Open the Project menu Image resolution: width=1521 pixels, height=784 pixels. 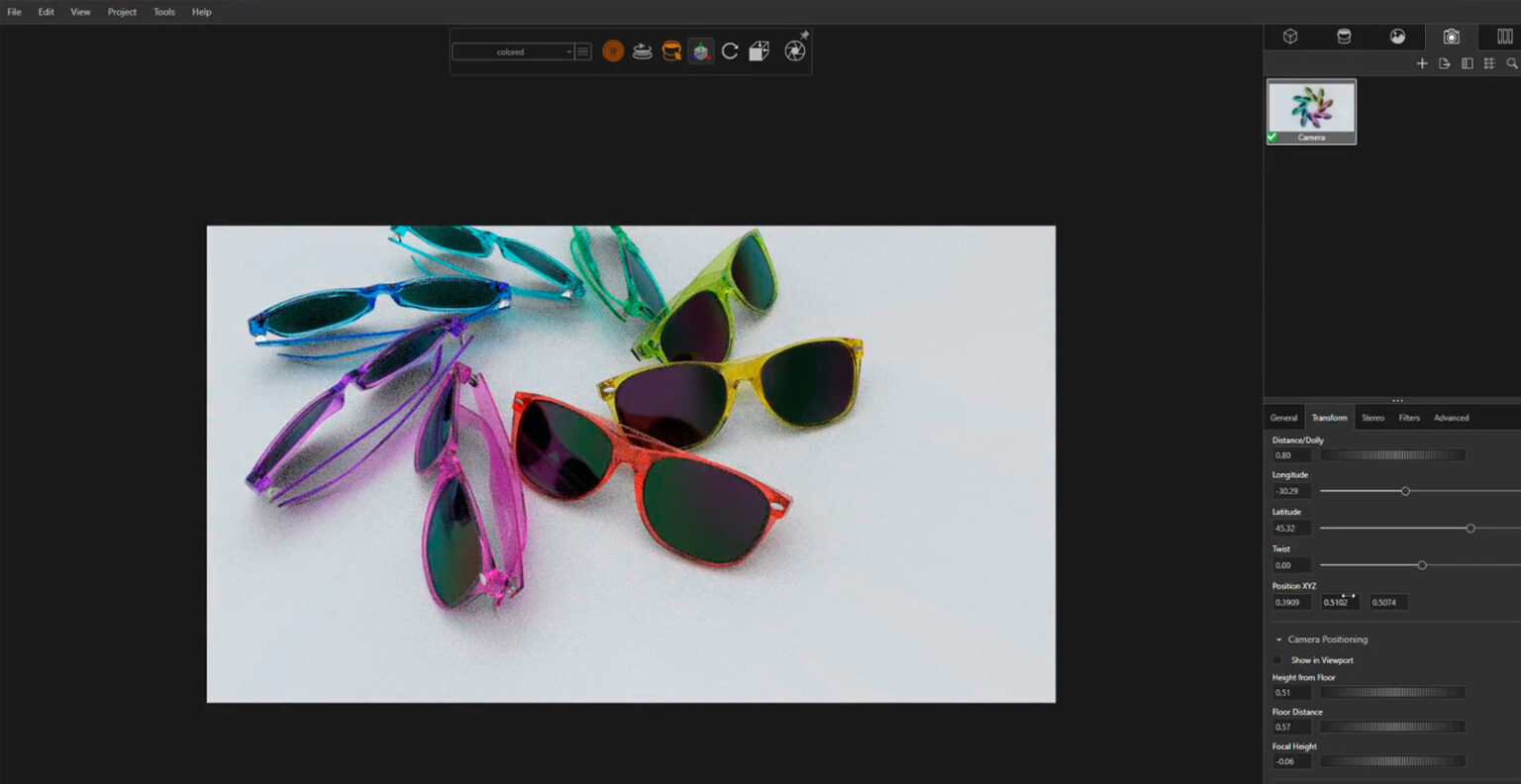122,12
